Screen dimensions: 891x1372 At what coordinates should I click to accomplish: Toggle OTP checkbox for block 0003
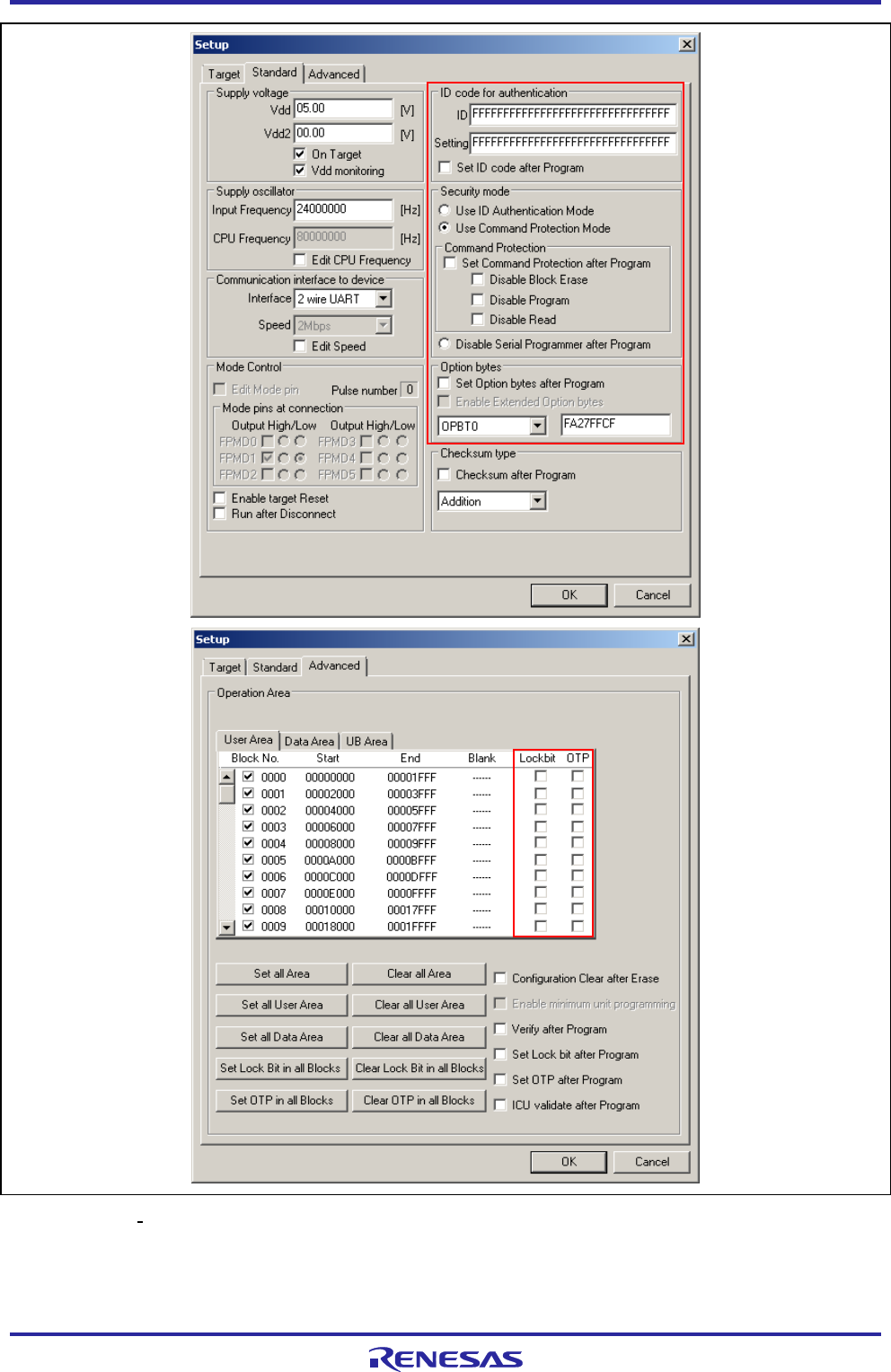(578, 826)
